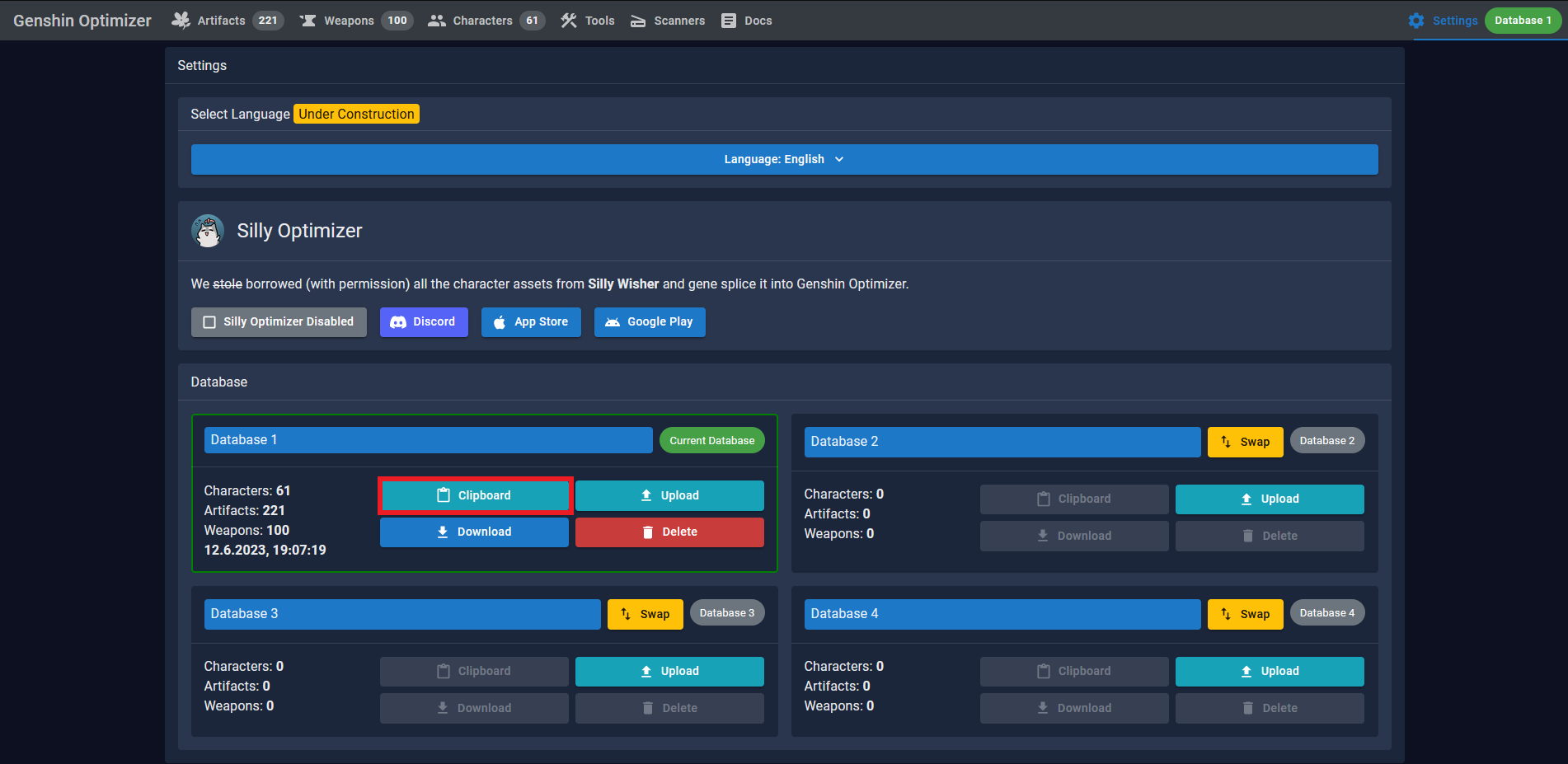Expand the Language: English dropdown

coord(784,160)
